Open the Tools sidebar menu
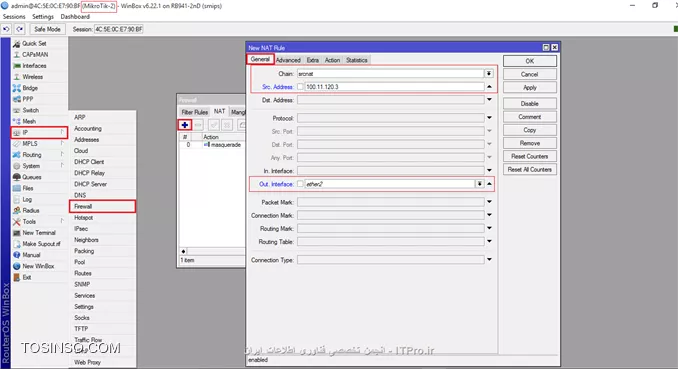 coord(29,221)
